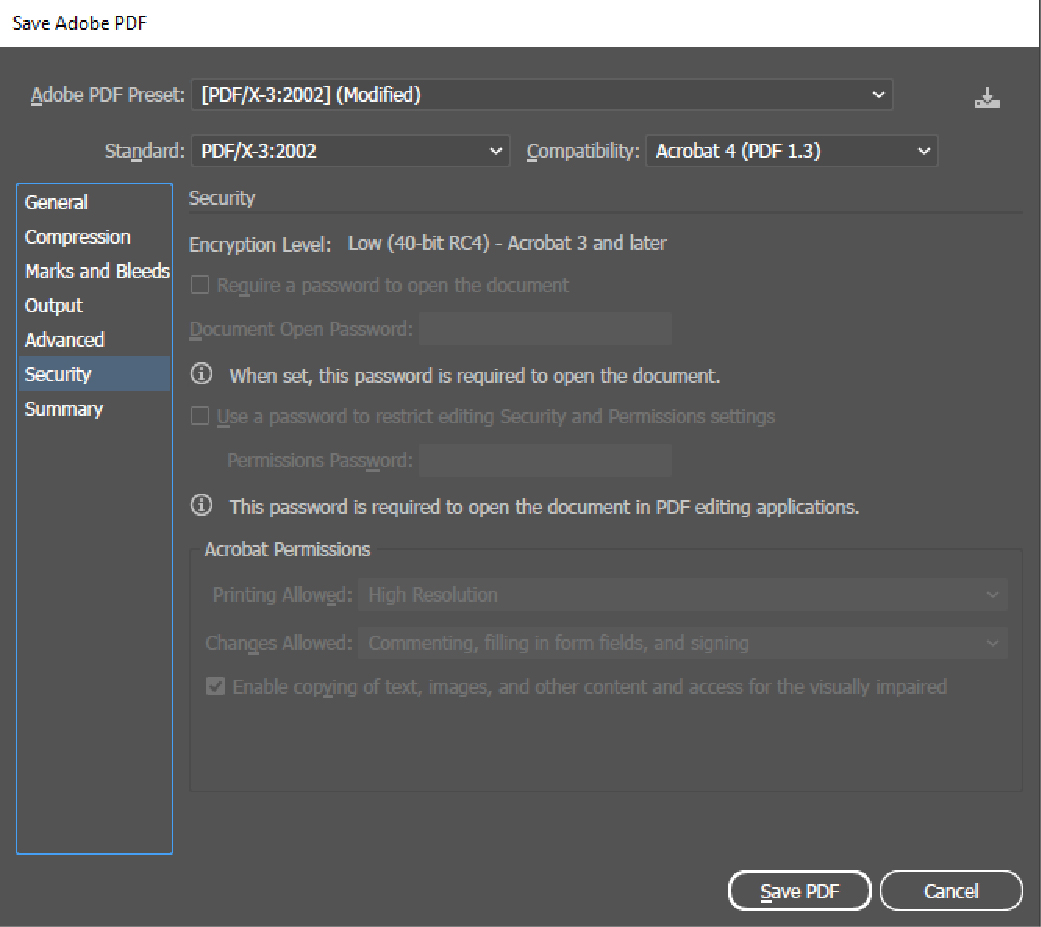Go to the Output section
Image resolution: width=1041 pixels, height=927 pixels.
(x=54, y=306)
